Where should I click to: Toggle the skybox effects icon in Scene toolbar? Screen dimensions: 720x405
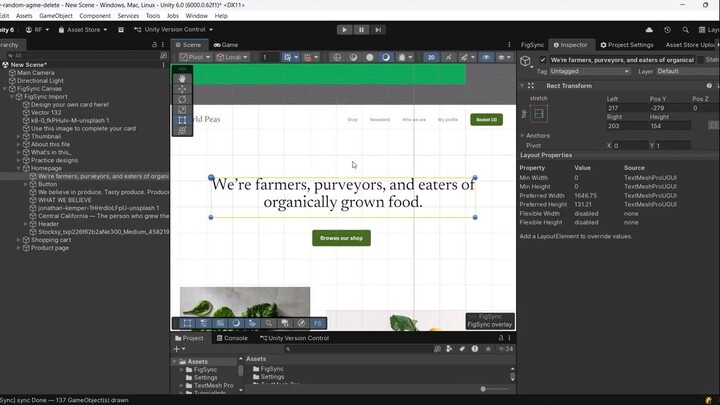386,57
